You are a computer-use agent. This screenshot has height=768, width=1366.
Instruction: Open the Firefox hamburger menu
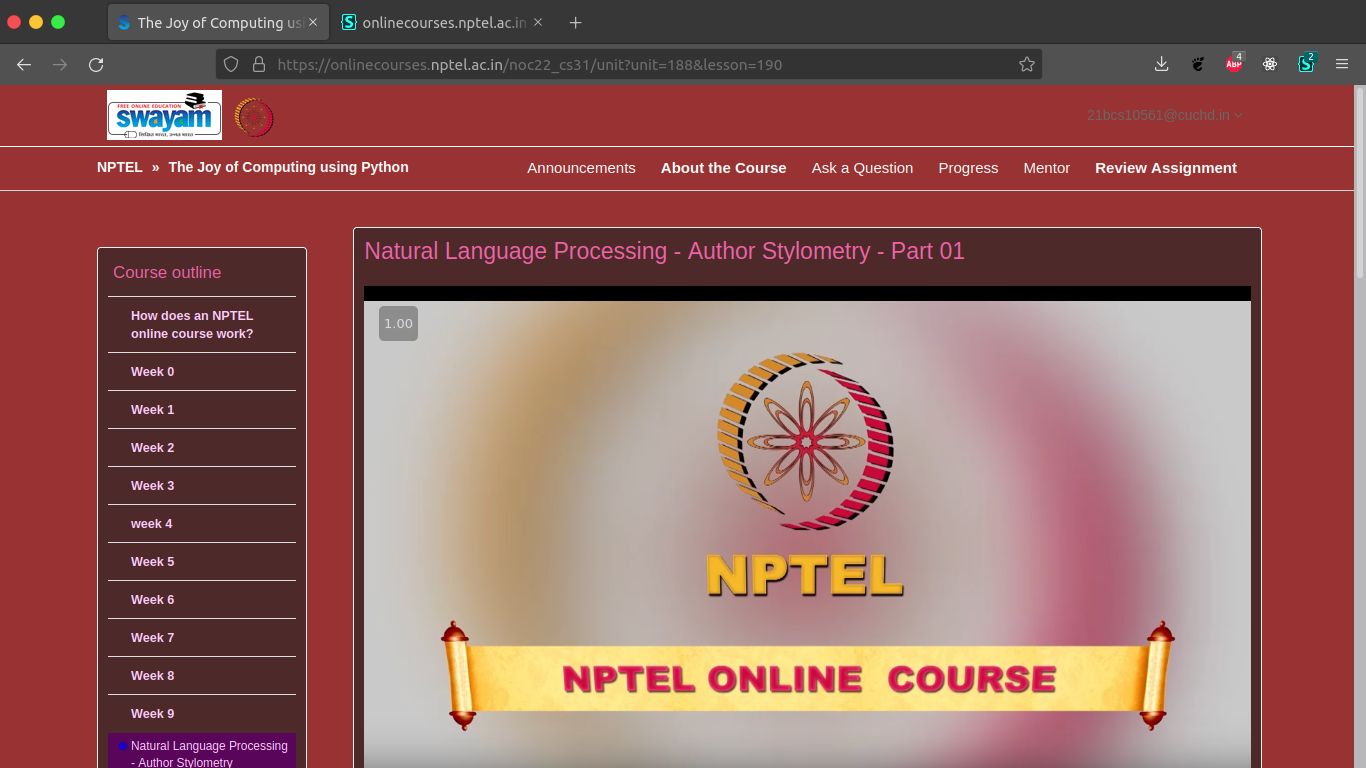click(x=1342, y=64)
